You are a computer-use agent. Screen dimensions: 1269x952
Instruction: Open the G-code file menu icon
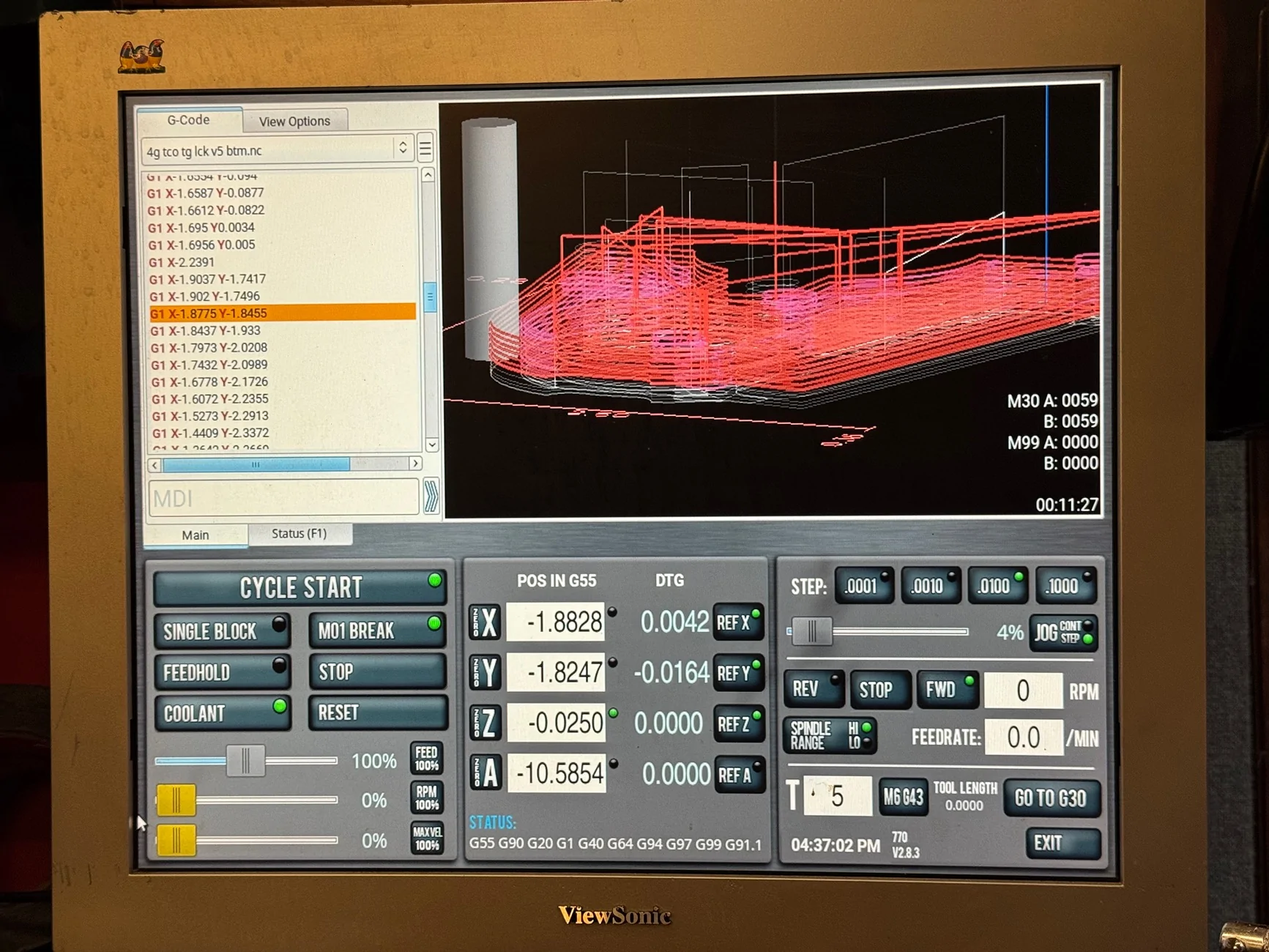tap(425, 149)
